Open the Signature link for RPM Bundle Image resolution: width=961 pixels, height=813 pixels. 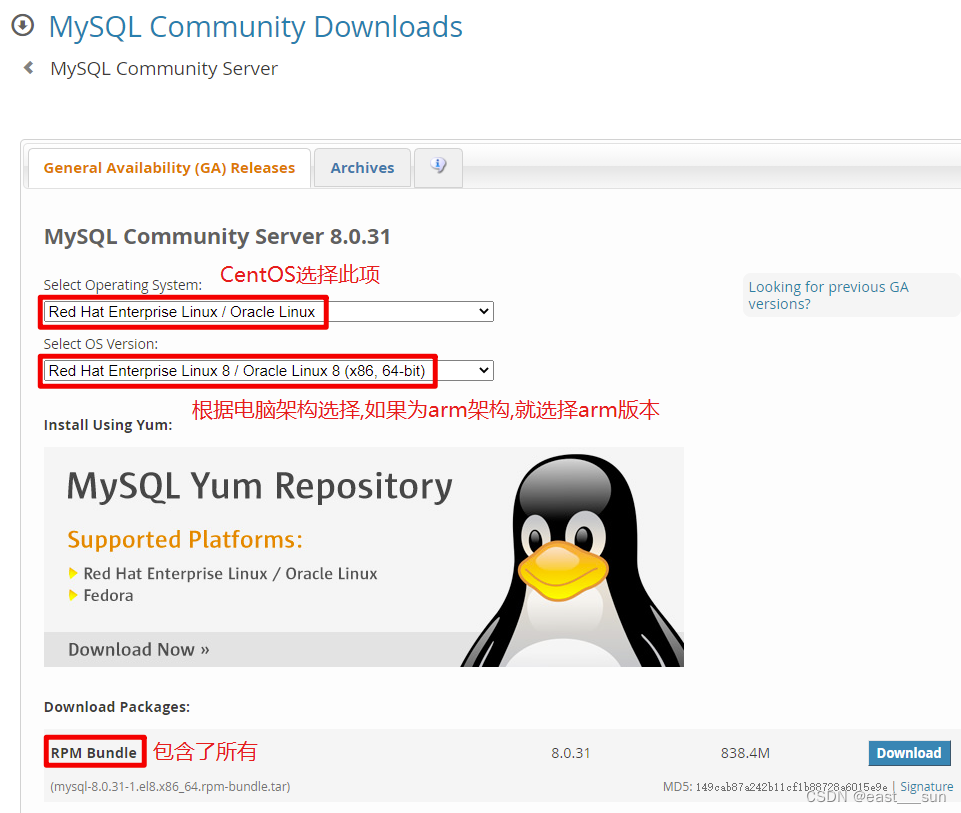926,787
